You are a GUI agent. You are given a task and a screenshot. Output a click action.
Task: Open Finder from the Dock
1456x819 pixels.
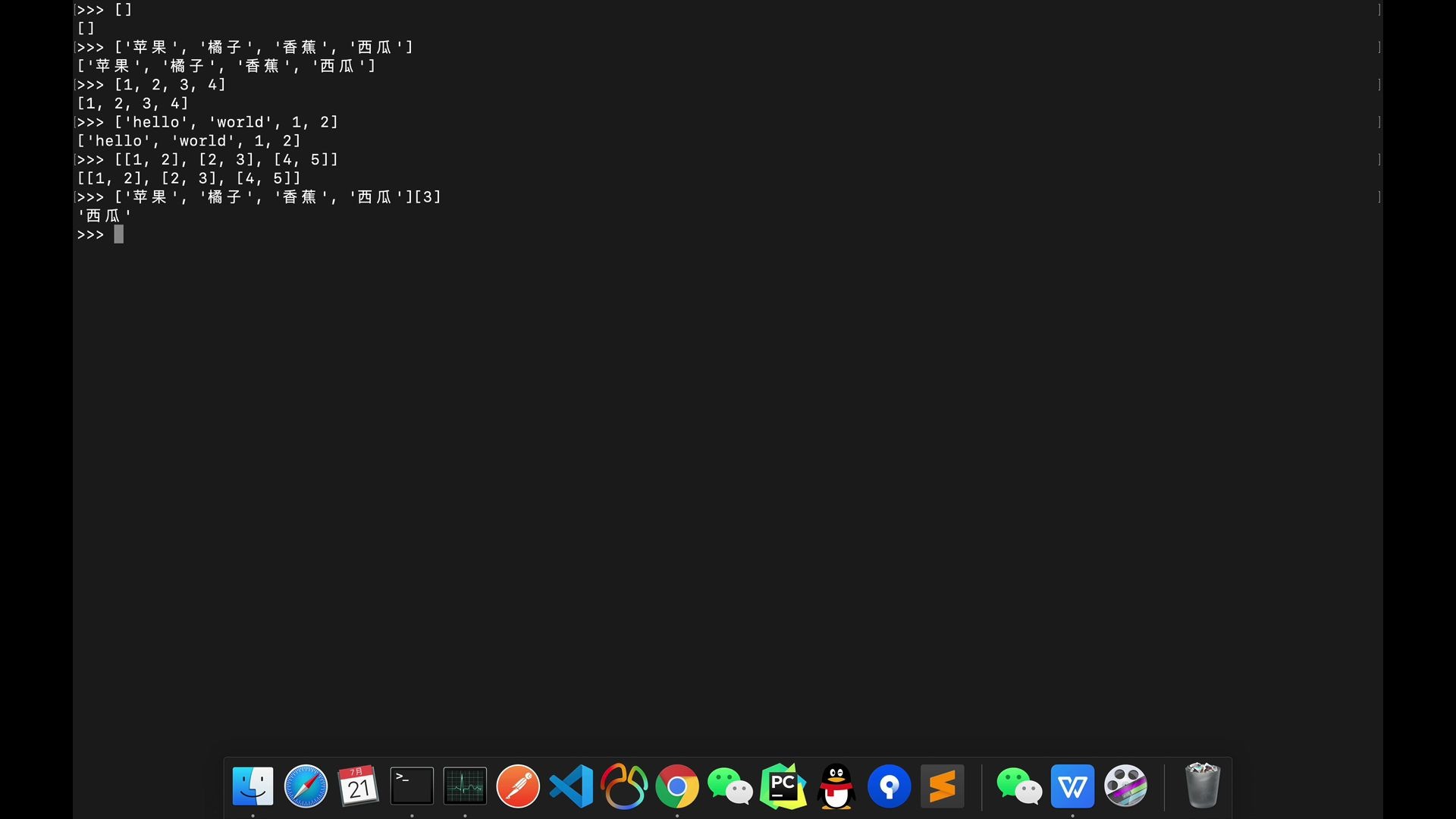click(253, 786)
